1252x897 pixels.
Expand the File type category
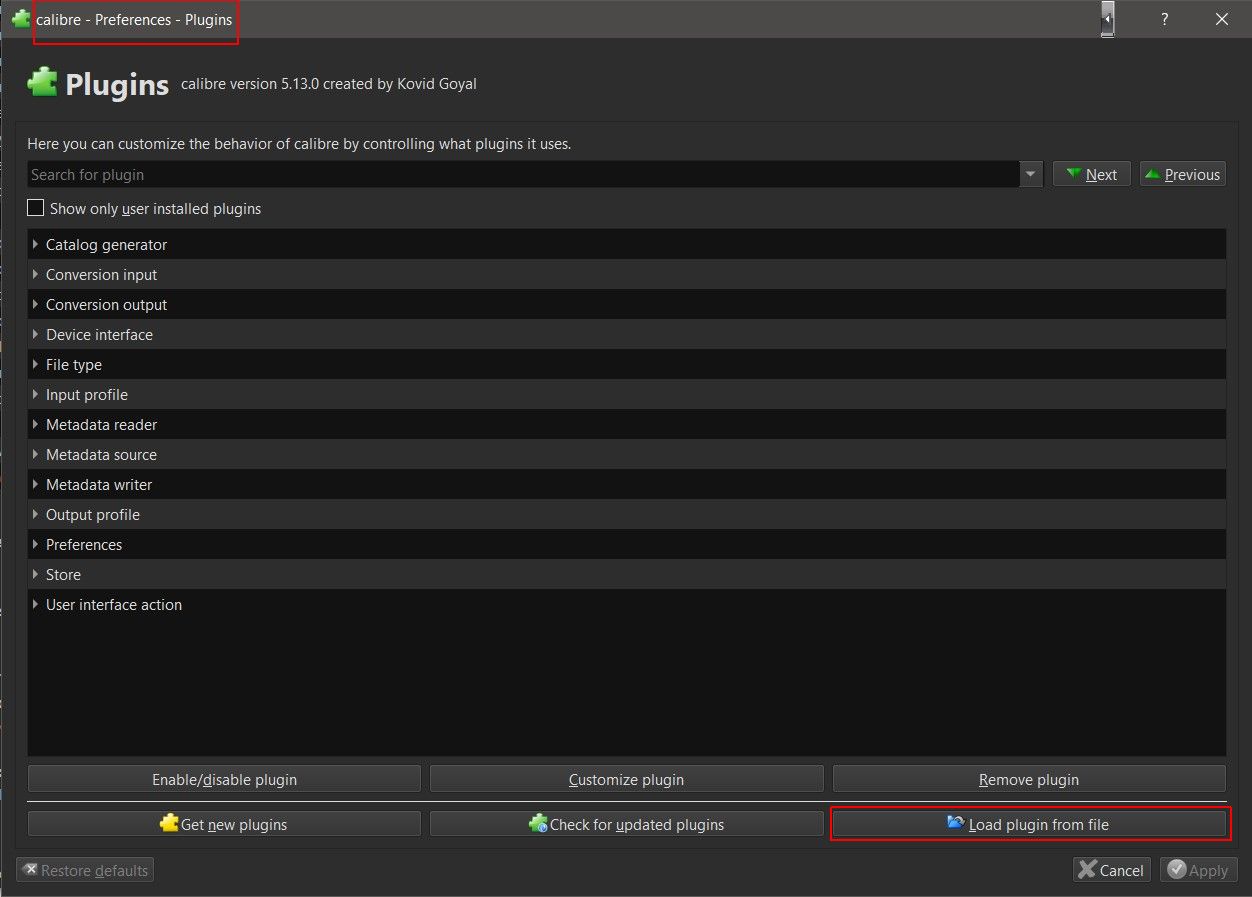(x=36, y=364)
